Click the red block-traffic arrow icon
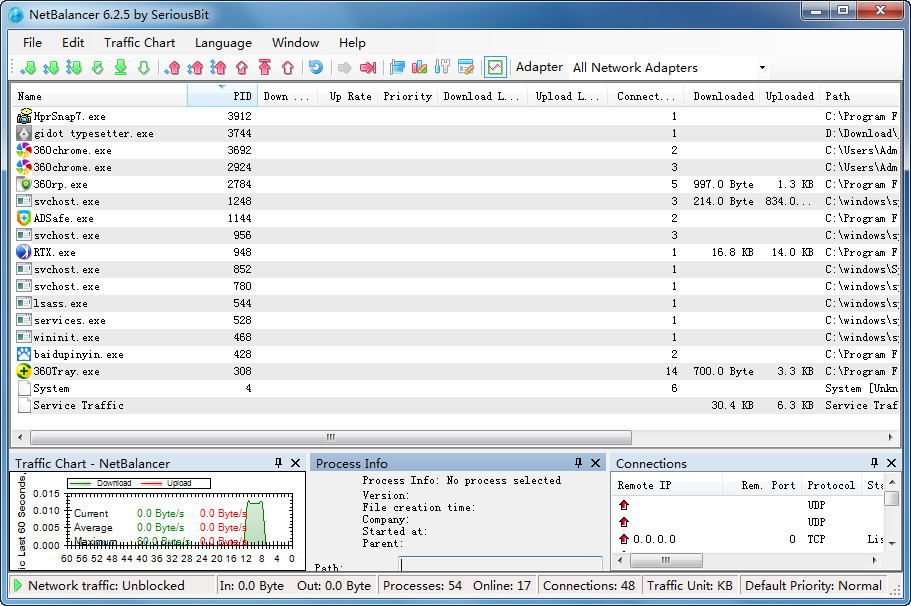This screenshot has width=911, height=606. (367, 68)
